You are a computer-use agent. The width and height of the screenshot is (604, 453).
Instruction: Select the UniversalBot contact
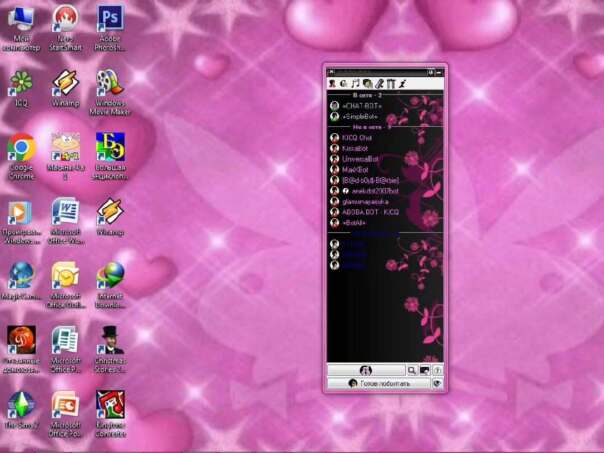click(360, 159)
